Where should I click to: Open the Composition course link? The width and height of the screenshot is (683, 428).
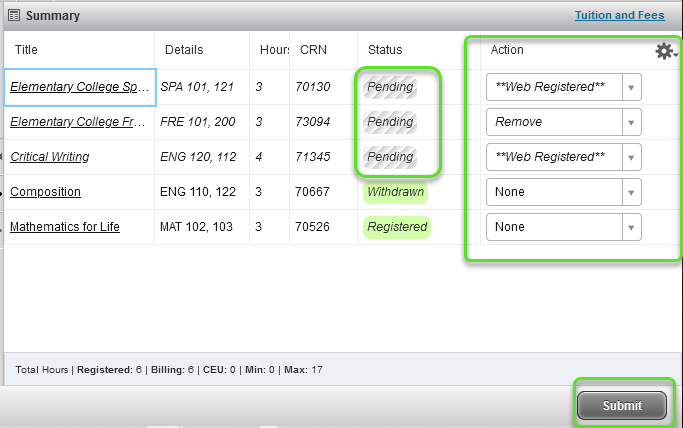click(45, 192)
